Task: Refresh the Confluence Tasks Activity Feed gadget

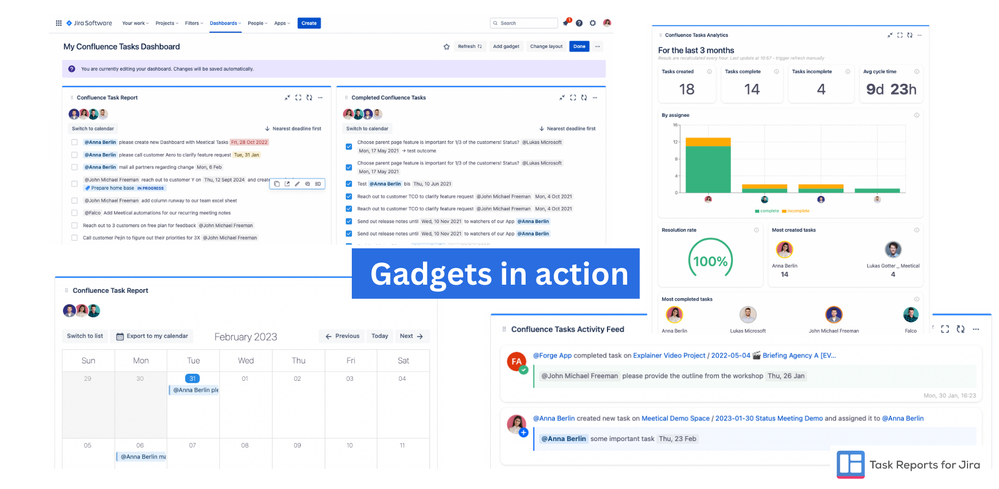Action: pyautogui.click(x=959, y=329)
